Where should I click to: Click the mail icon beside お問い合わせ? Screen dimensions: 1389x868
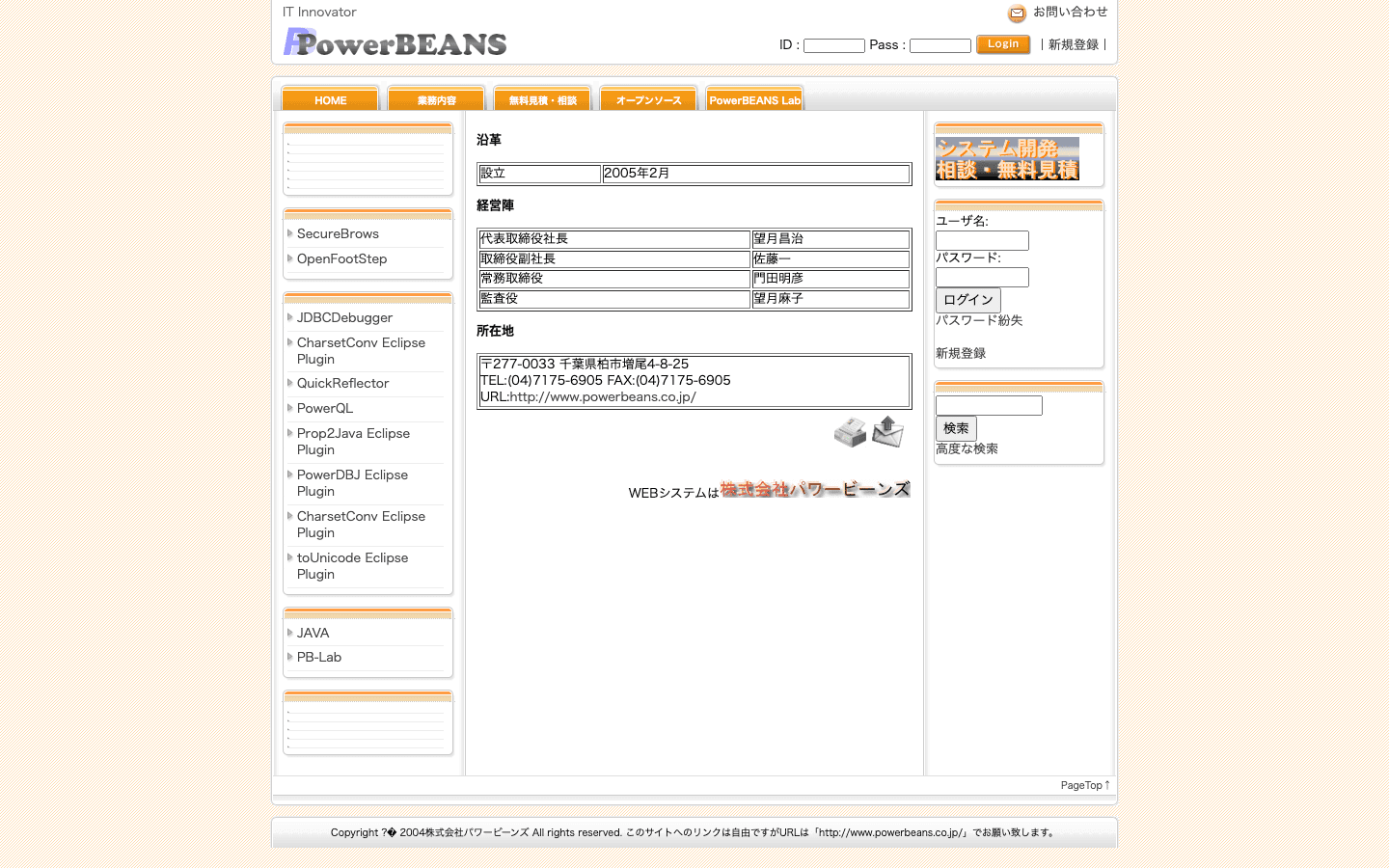point(1017,14)
